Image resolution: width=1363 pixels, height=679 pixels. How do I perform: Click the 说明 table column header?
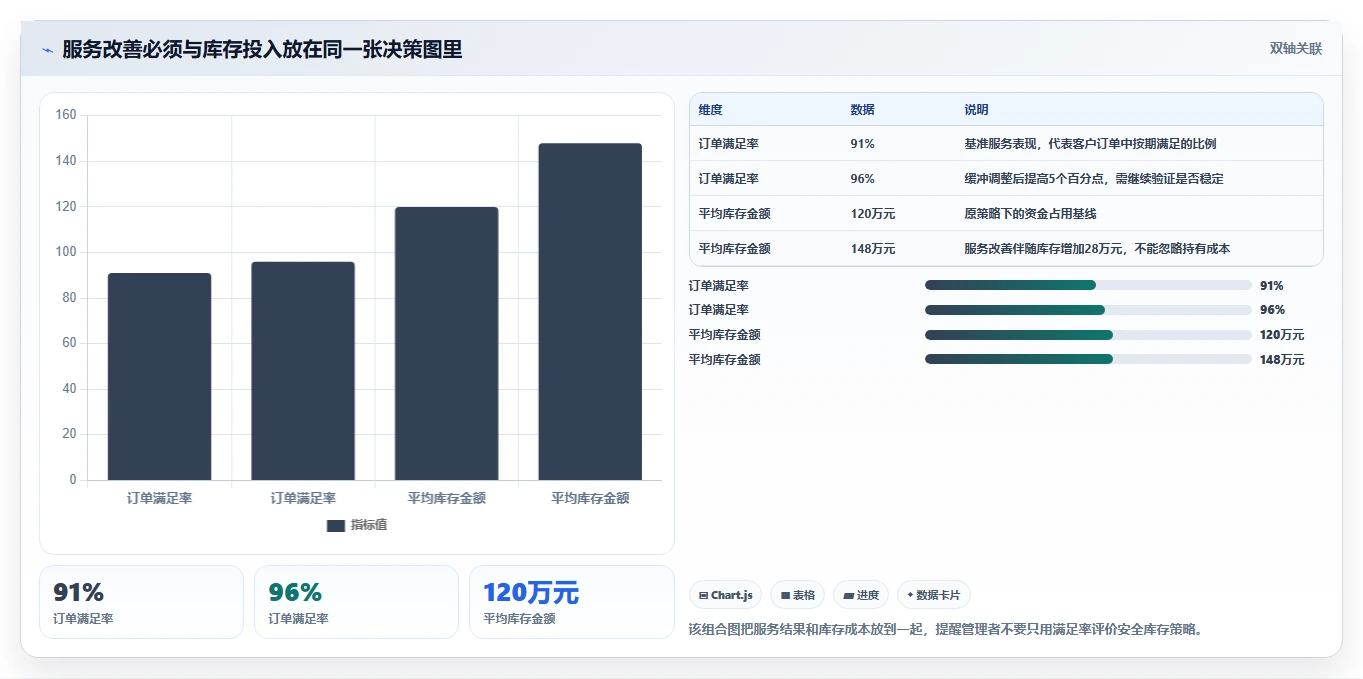click(x=976, y=110)
